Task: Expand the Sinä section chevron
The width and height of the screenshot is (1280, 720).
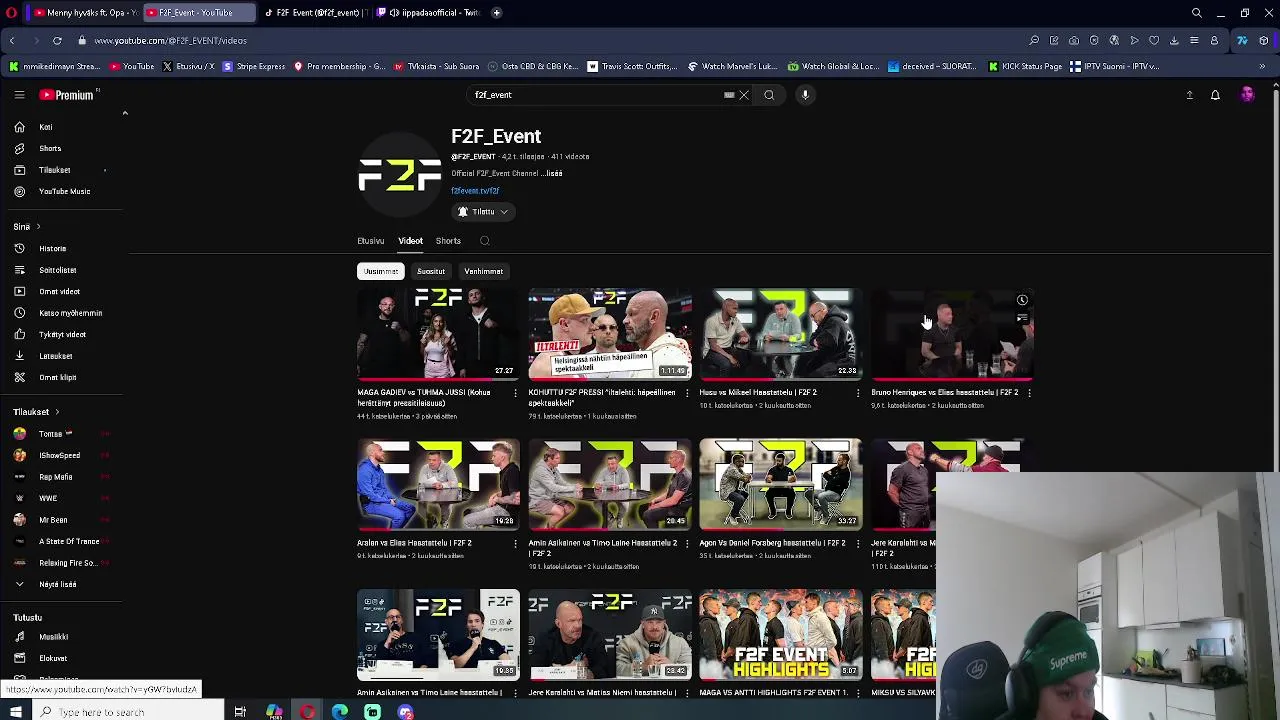Action: (x=38, y=227)
